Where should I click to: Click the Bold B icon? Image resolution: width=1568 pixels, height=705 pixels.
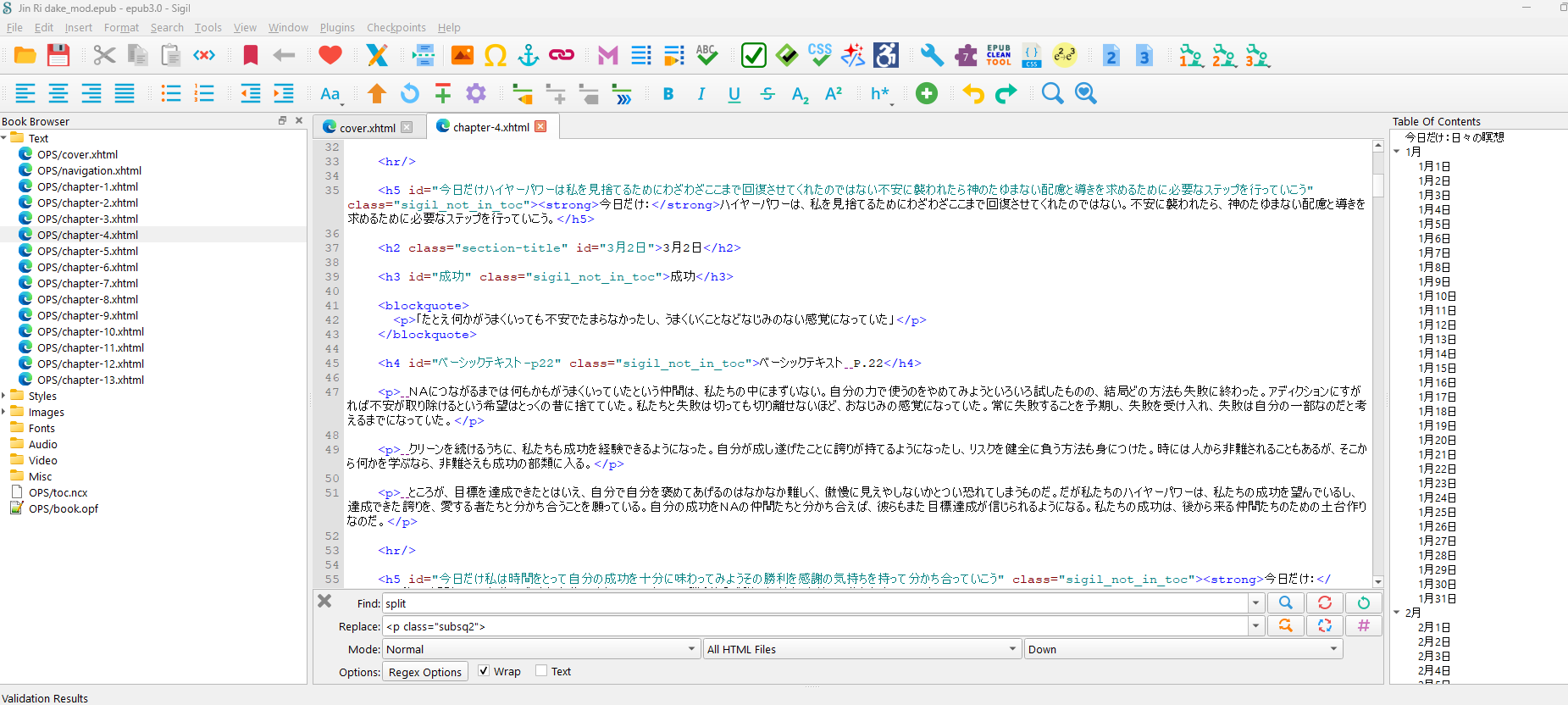coord(668,93)
